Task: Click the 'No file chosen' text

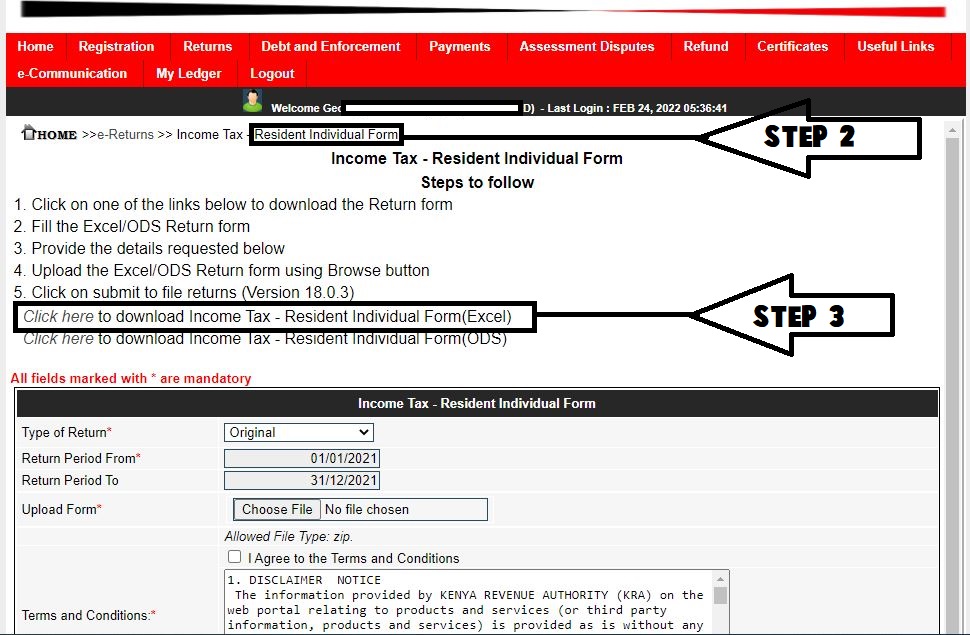Action: tap(367, 509)
